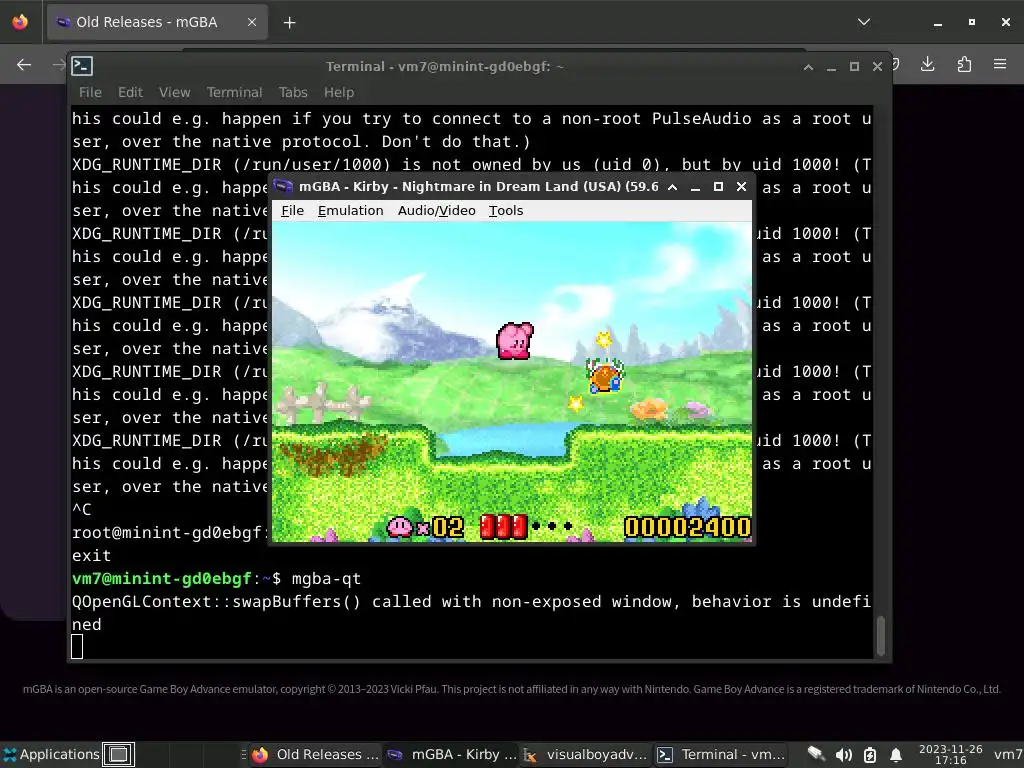Open a new Firefox tab with plus button
Viewport: 1024px width, 768px height.
pyautogui.click(x=289, y=22)
